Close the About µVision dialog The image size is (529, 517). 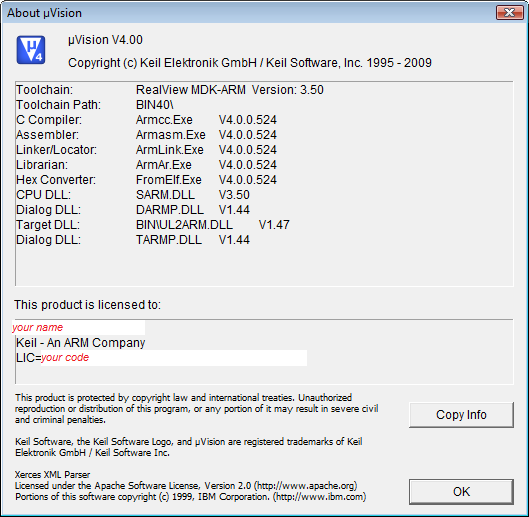point(509,13)
